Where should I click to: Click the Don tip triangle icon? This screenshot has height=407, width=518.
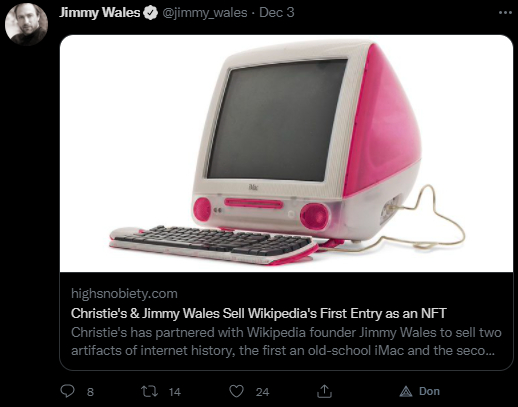406,391
